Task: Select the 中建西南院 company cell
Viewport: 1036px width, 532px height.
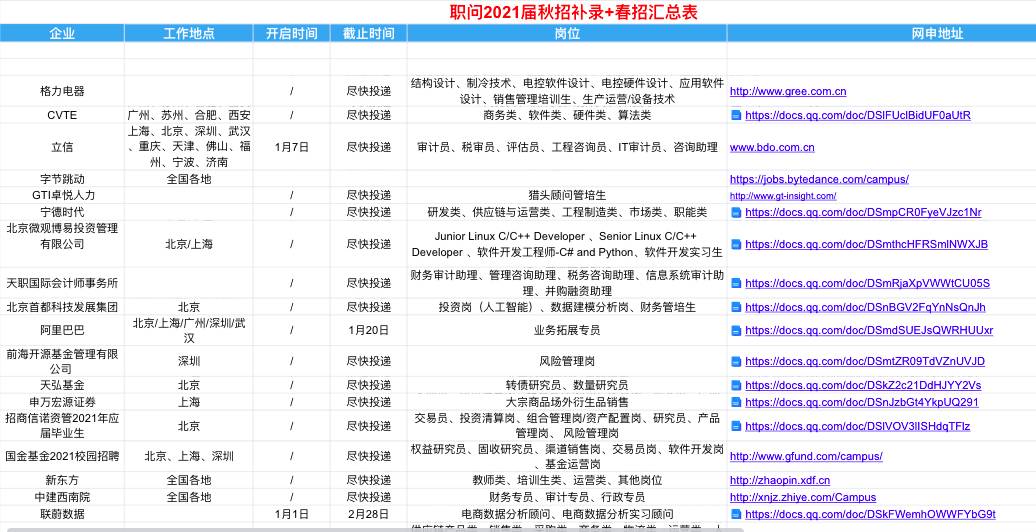Action: (62, 497)
